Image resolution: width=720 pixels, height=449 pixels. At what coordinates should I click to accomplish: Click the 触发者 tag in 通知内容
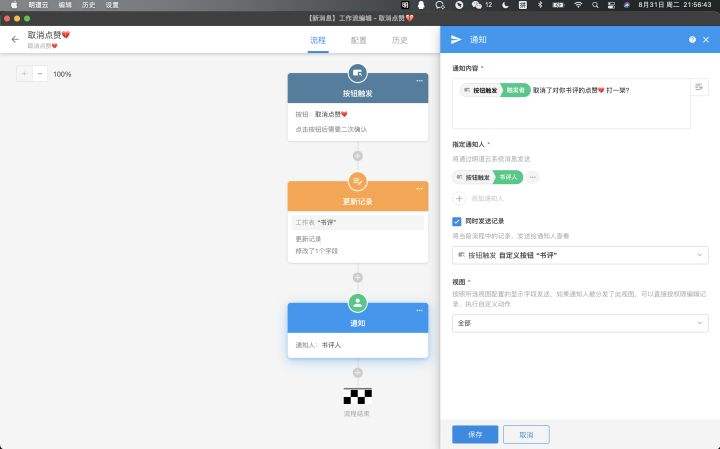click(x=515, y=90)
